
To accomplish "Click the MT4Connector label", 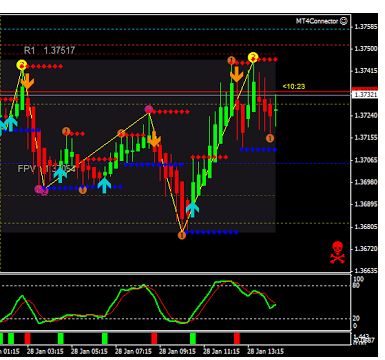I will tap(317, 21).
